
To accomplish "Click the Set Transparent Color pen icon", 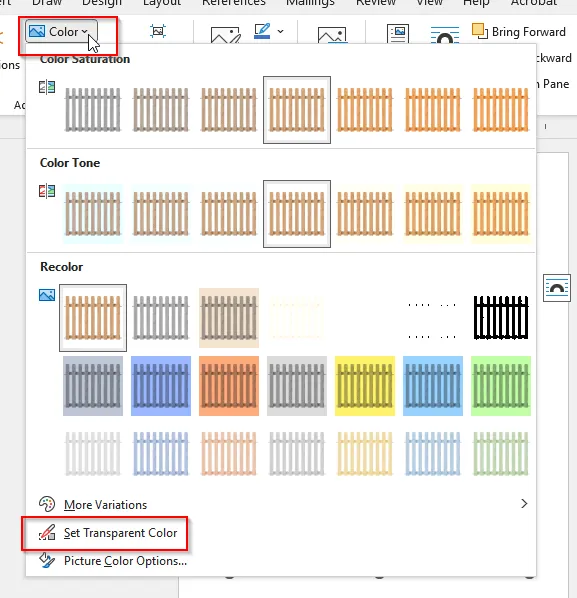I will pos(47,532).
